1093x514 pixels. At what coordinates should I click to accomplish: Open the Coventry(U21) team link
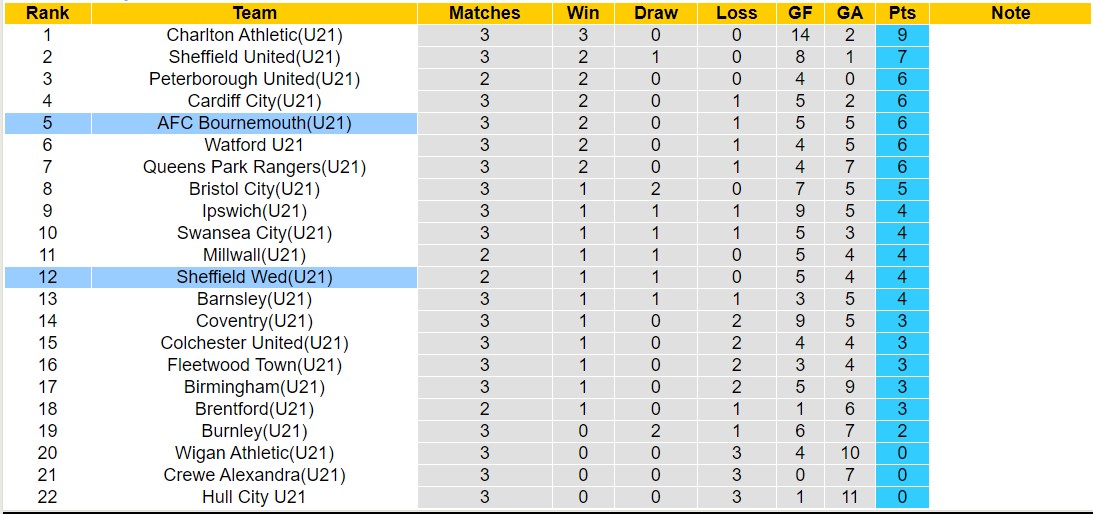pos(254,321)
